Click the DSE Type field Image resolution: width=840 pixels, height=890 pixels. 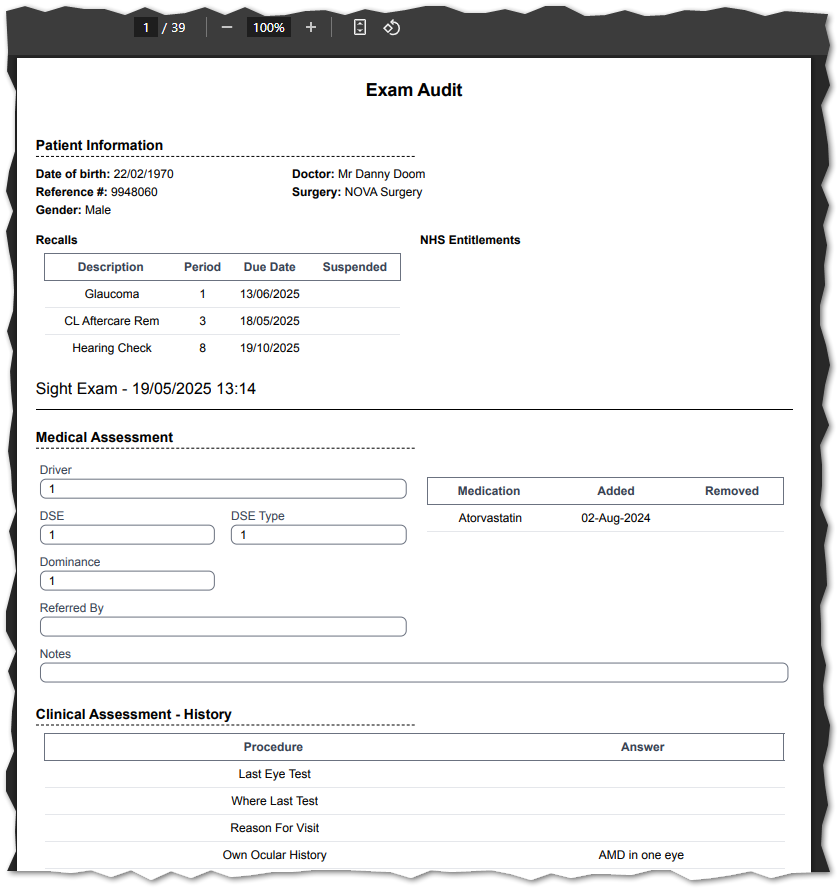click(x=318, y=535)
